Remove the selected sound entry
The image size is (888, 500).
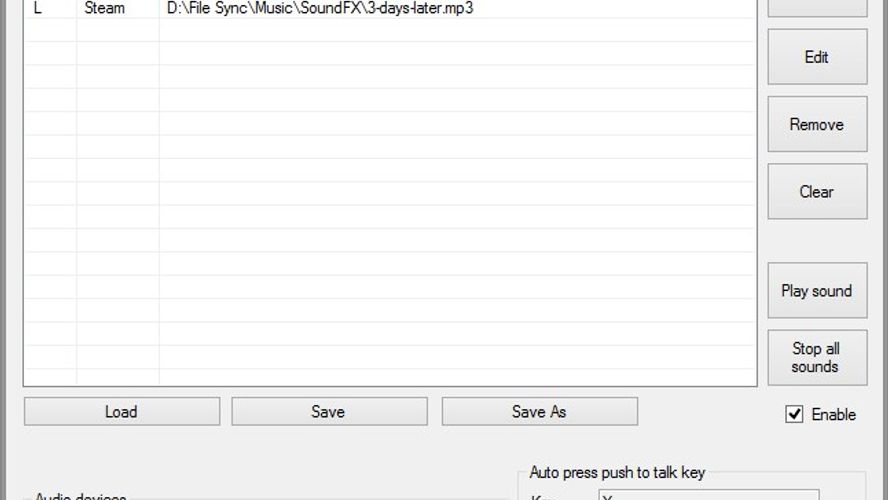[x=817, y=124]
